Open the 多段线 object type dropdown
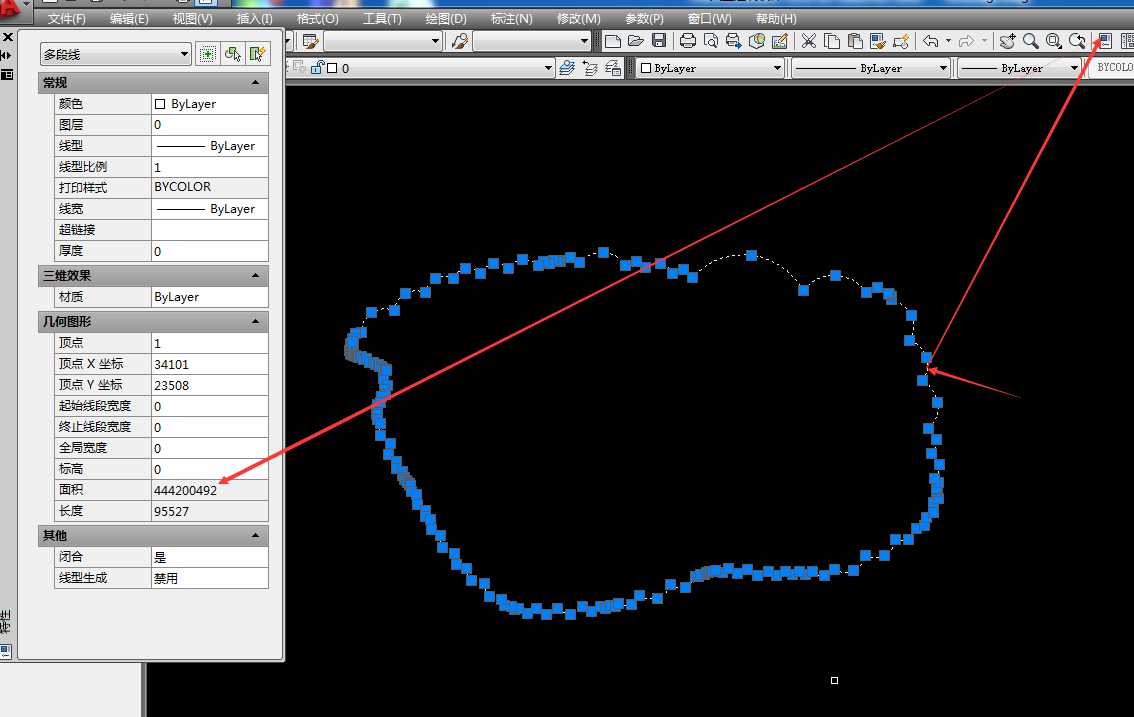The height and width of the screenshot is (717, 1134). point(116,54)
